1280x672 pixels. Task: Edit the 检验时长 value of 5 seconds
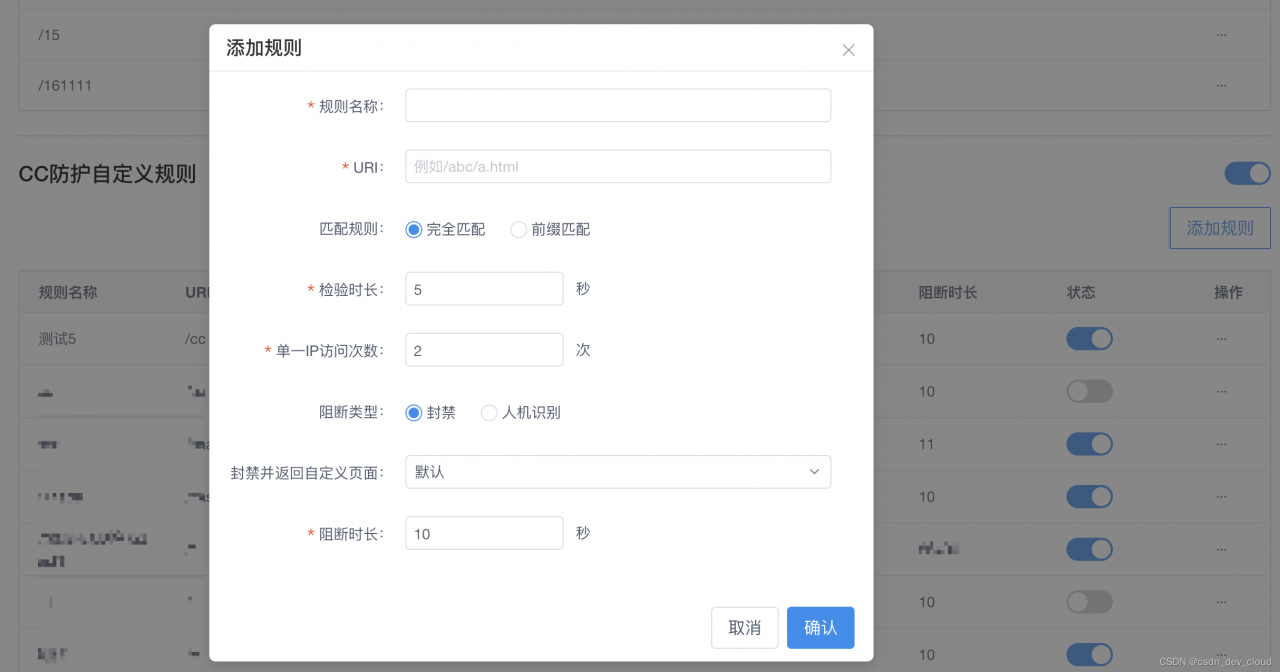tap(483, 288)
